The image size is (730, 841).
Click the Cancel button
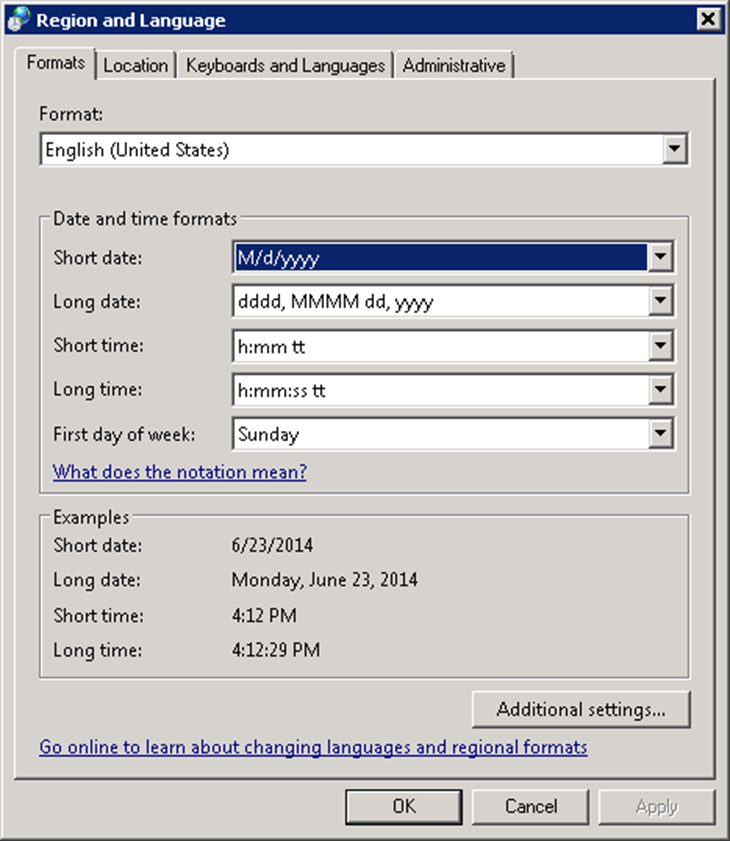point(530,807)
